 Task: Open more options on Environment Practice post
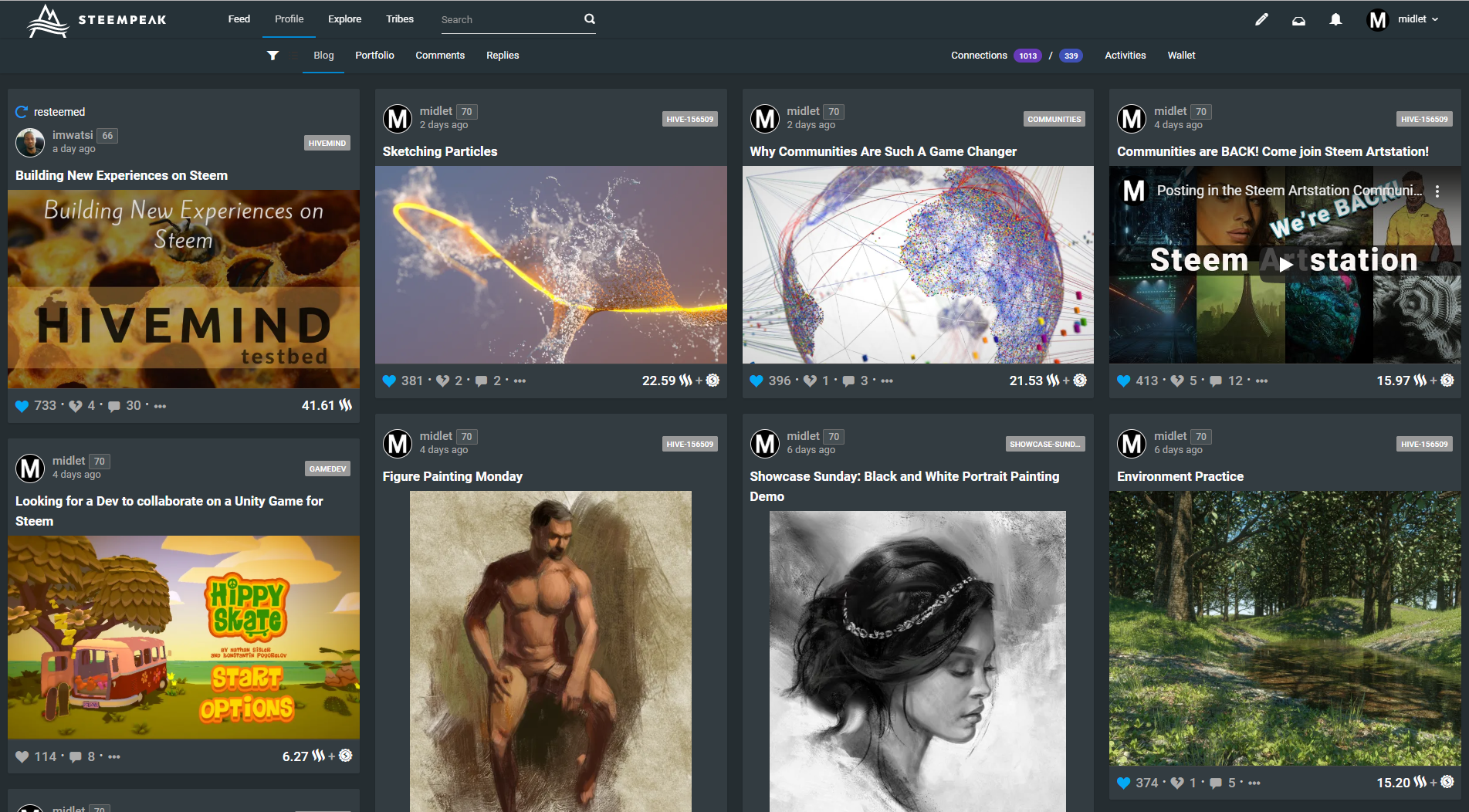coord(1254,783)
